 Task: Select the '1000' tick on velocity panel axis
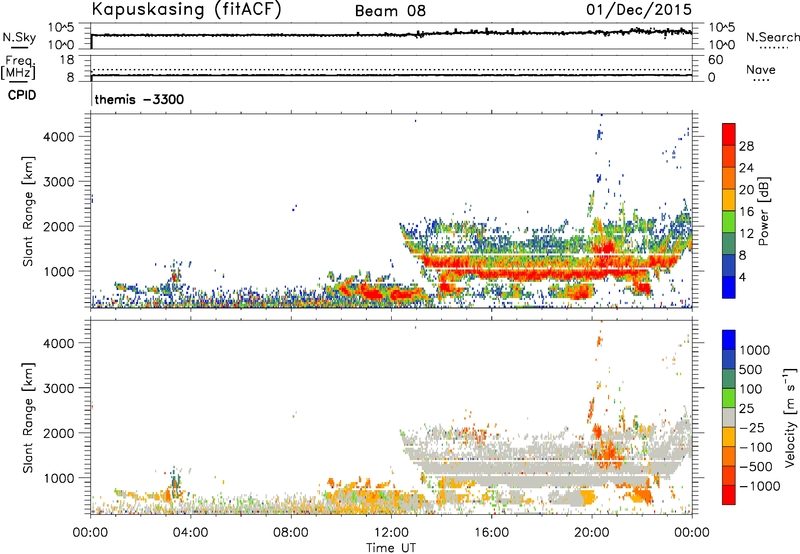pos(58,478)
